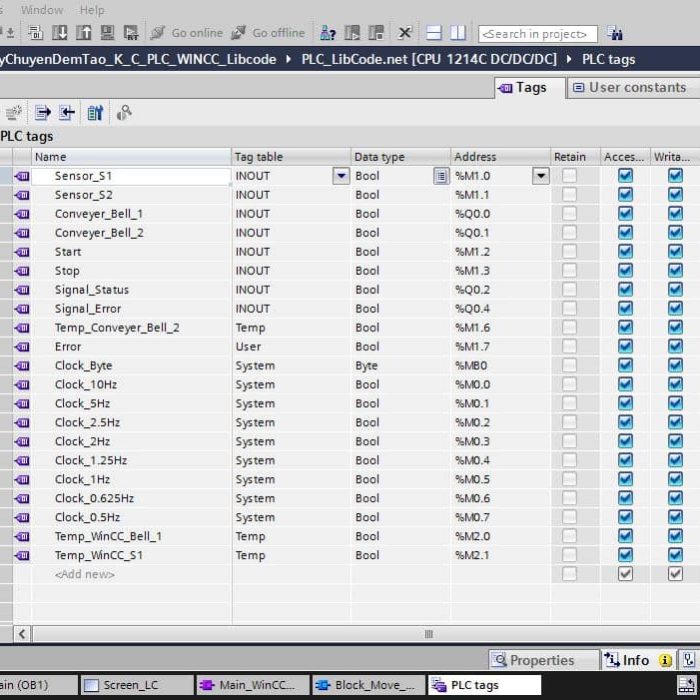Click the Accessible devices icon
Viewport: 700px width, 700px height.
pyautogui.click(x=328, y=33)
